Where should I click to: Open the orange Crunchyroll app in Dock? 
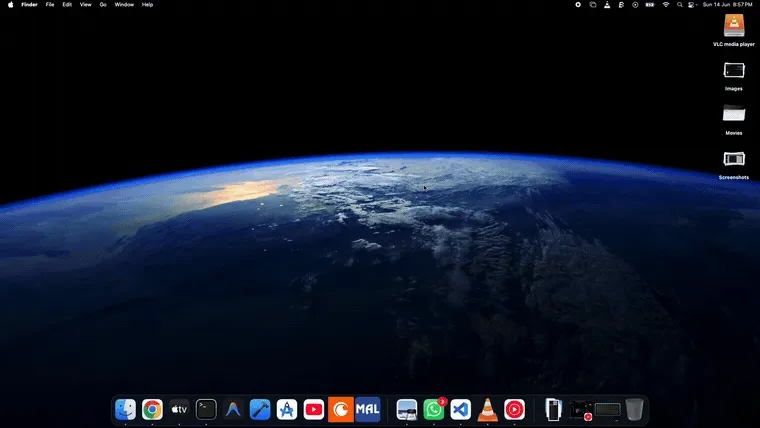coord(341,410)
